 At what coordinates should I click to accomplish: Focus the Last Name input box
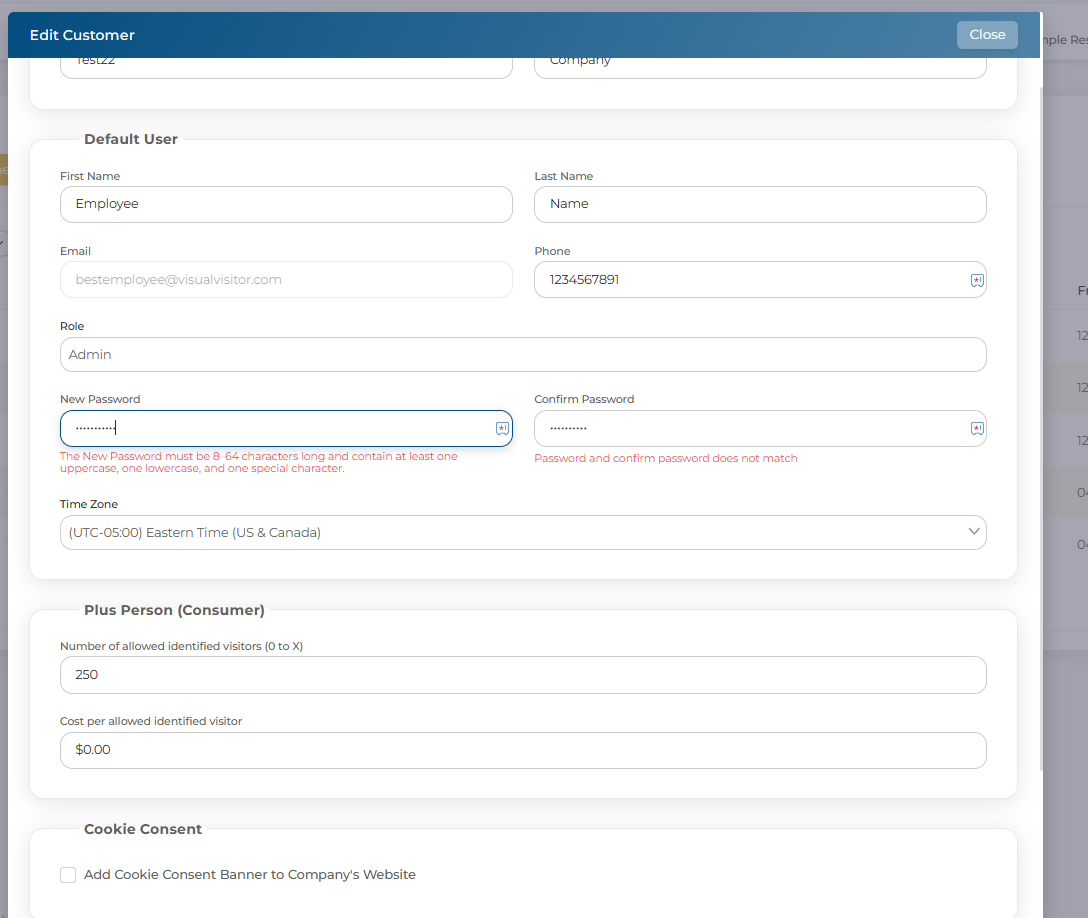[760, 204]
